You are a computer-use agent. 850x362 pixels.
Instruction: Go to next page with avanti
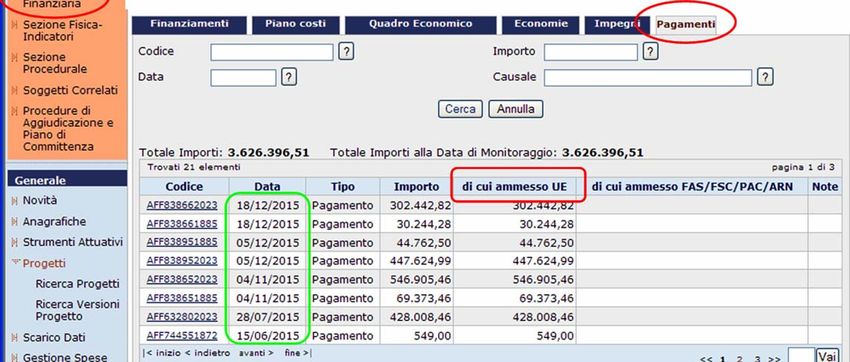[x=256, y=353]
